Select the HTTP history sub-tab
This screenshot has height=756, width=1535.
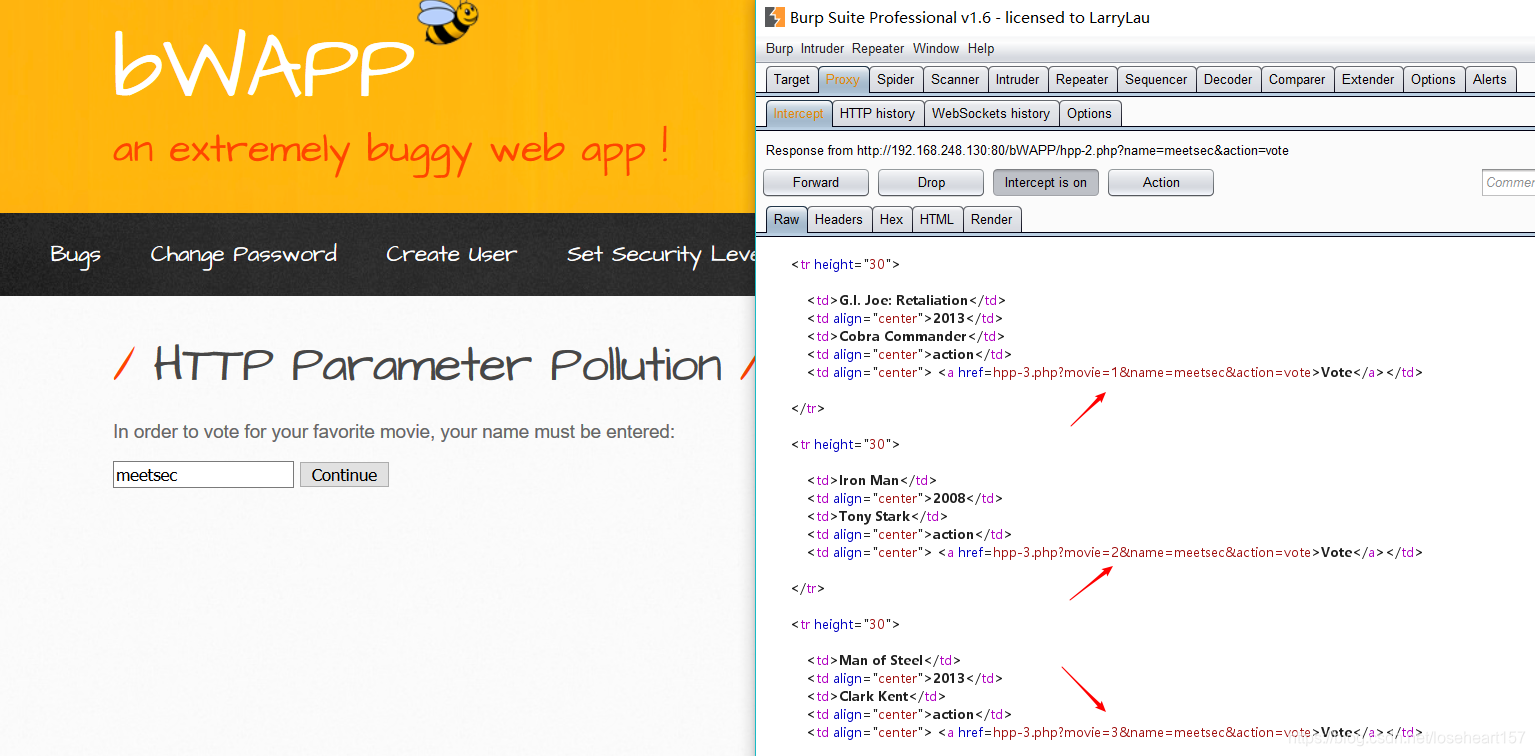pyautogui.click(x=877, y=113)
